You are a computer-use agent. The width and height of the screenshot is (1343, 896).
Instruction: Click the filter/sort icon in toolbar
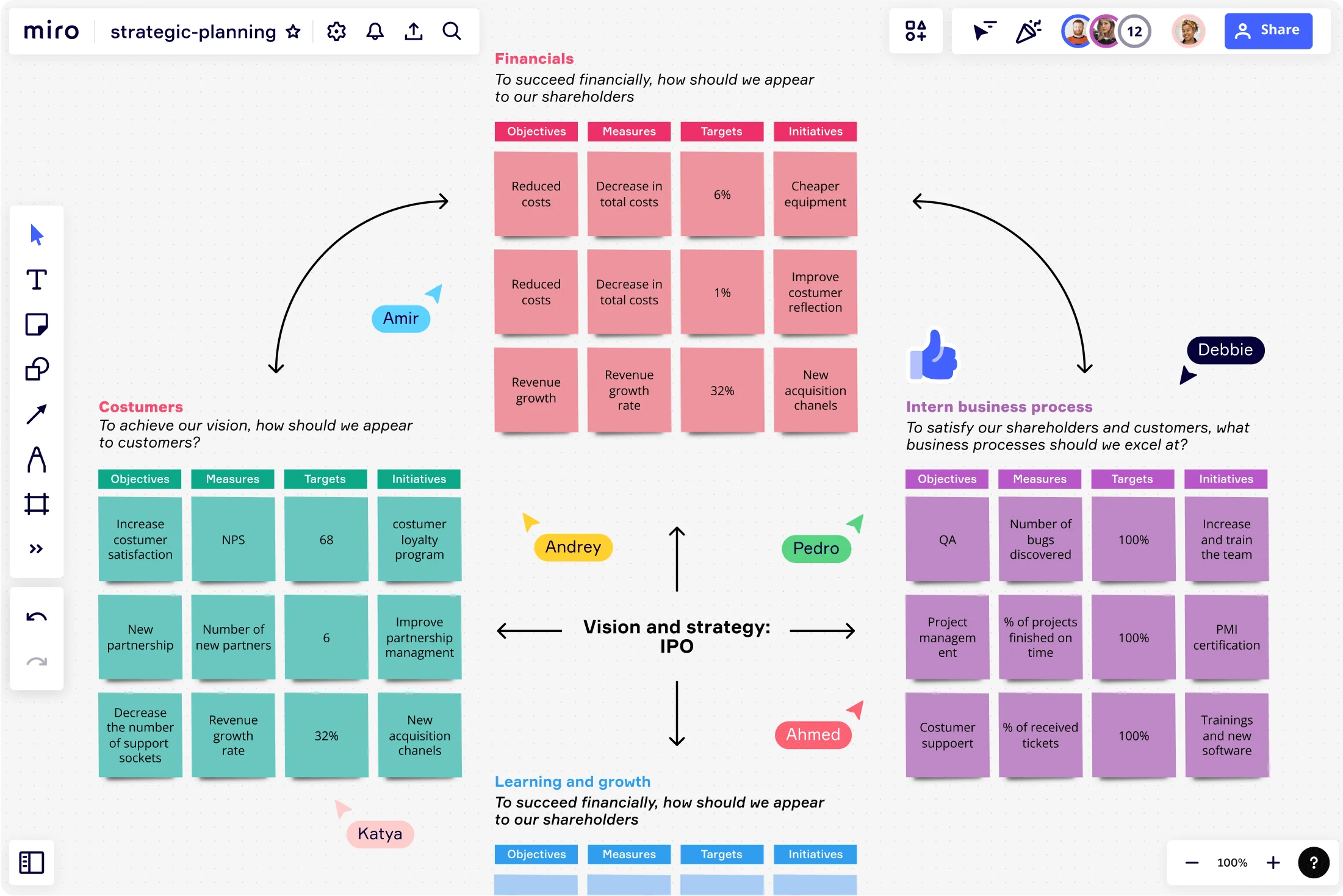tap(982, 29)
